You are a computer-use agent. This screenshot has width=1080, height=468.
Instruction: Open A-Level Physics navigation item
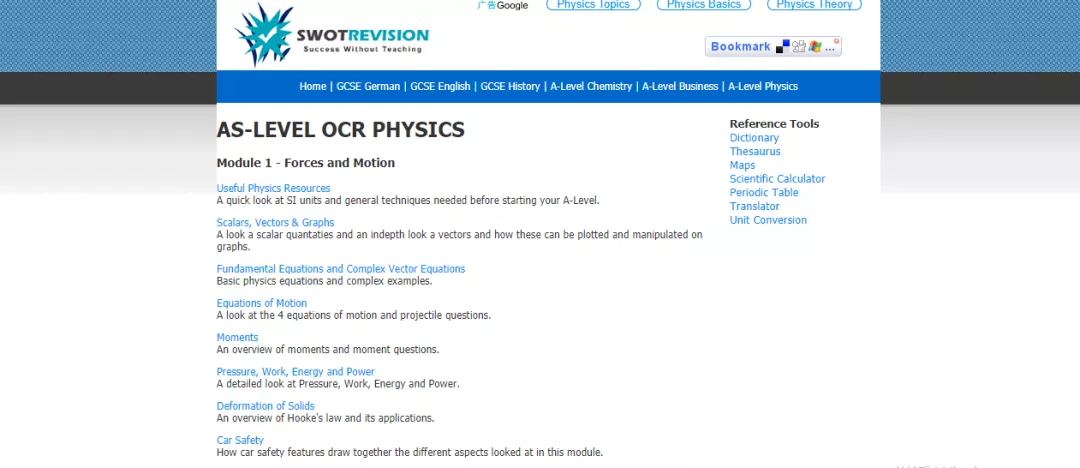[763, 86]
